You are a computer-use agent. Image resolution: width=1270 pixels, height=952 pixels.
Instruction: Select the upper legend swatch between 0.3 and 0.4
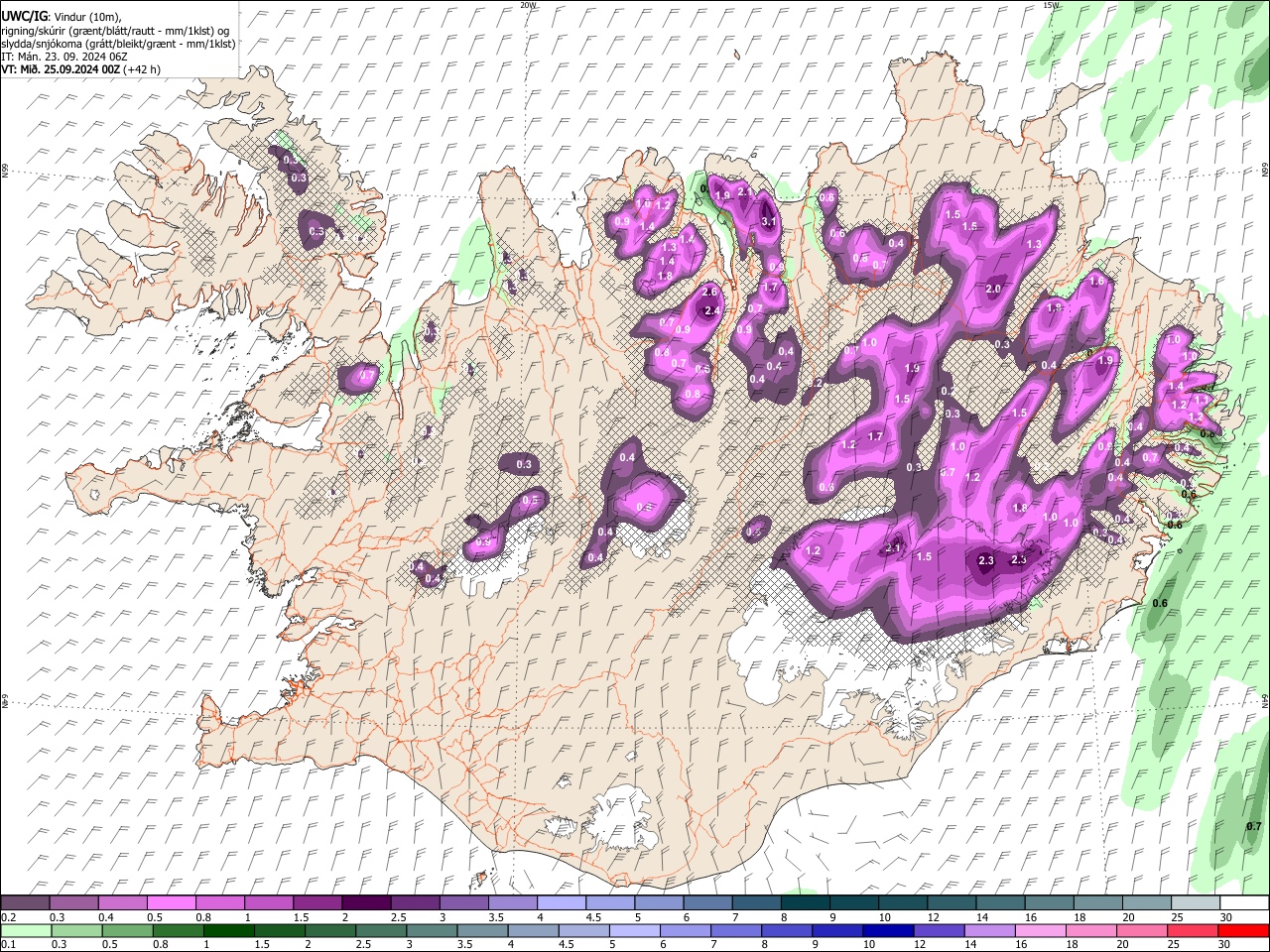74,903
